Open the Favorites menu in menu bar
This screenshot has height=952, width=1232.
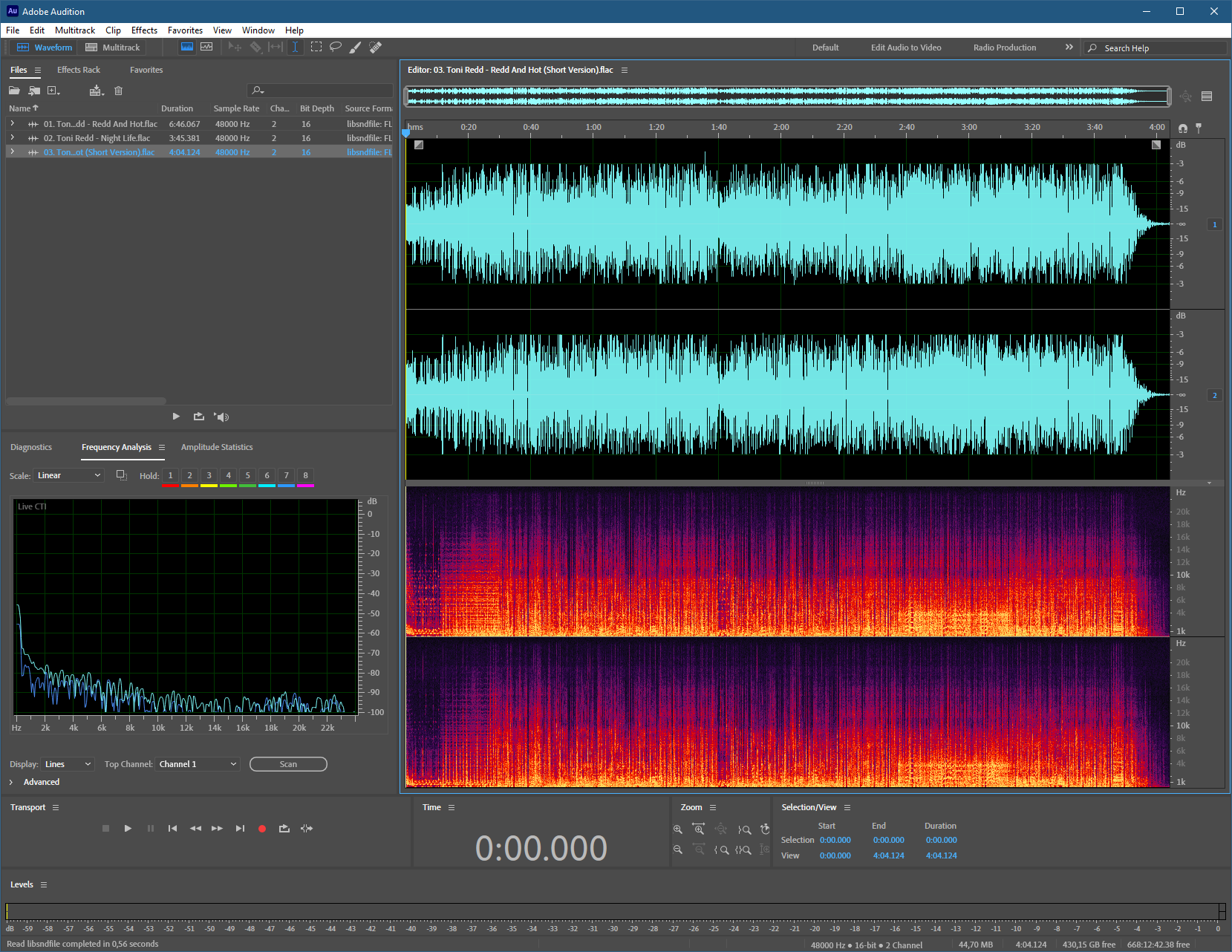[x=185, y=30]
